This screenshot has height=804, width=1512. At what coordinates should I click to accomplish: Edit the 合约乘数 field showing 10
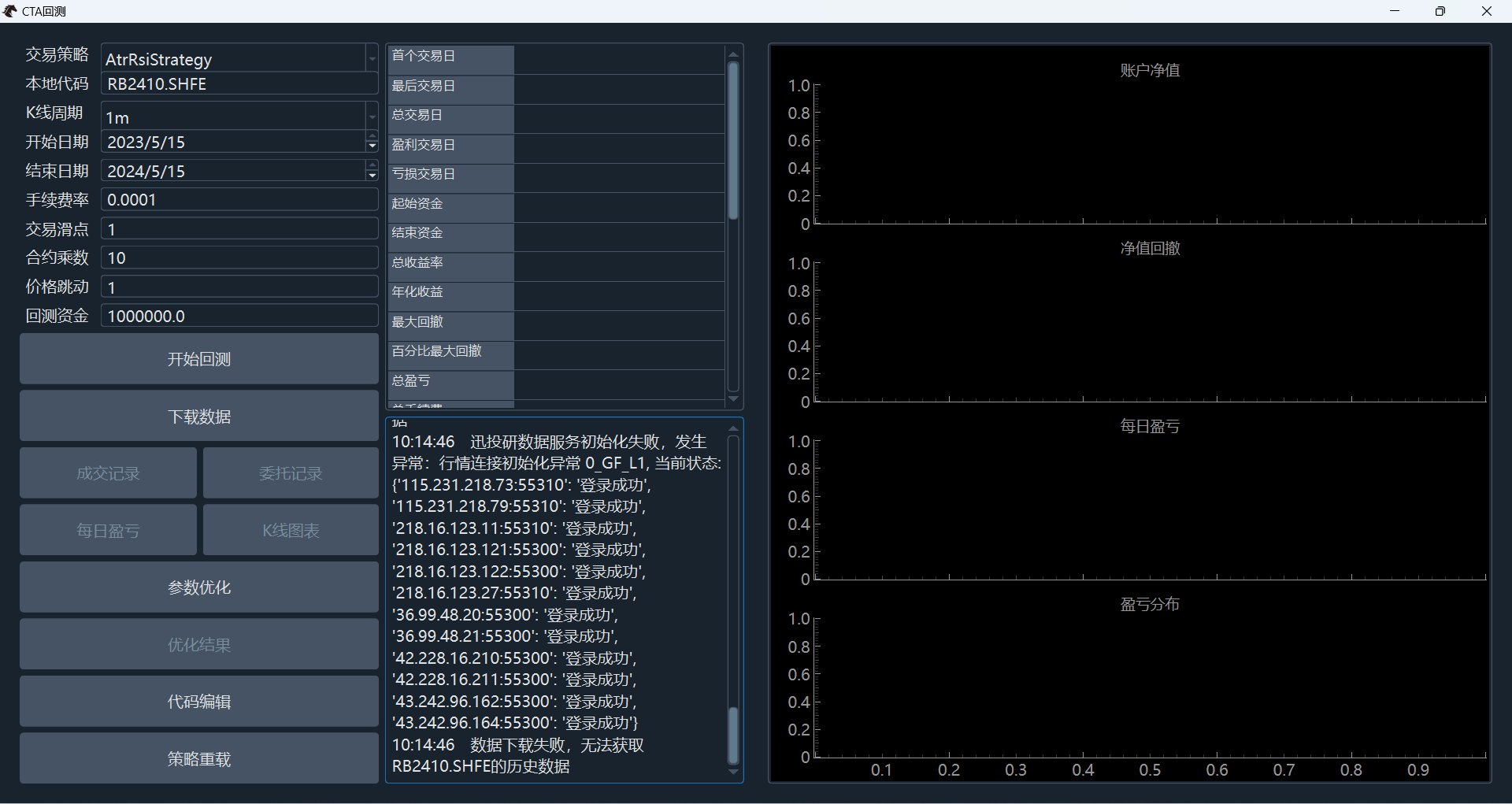(x=240, y=258)
